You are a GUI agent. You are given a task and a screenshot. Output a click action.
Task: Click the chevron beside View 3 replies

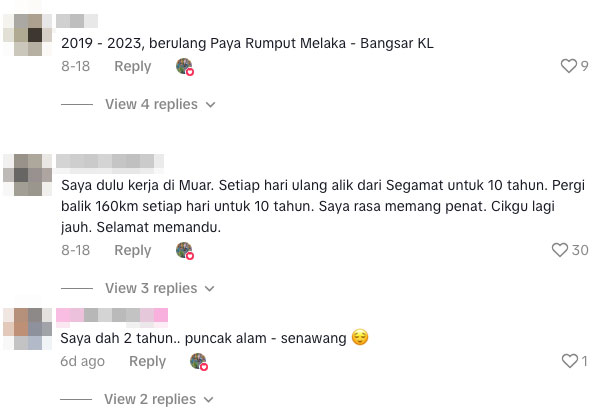pos(210,289)
